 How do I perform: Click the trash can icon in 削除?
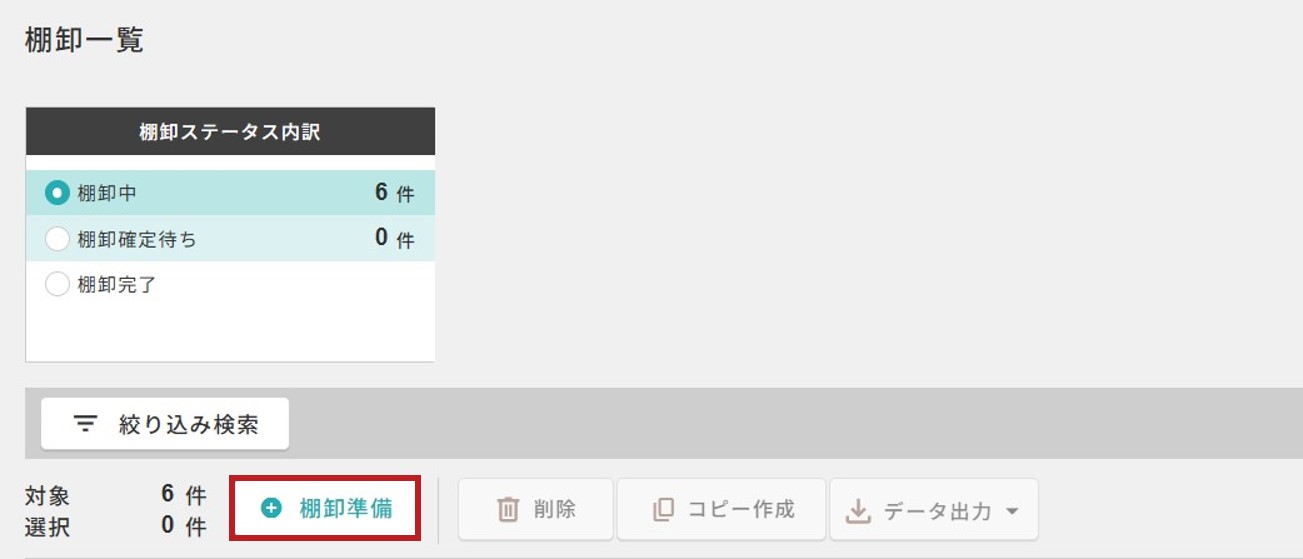[x=508, y=510]
